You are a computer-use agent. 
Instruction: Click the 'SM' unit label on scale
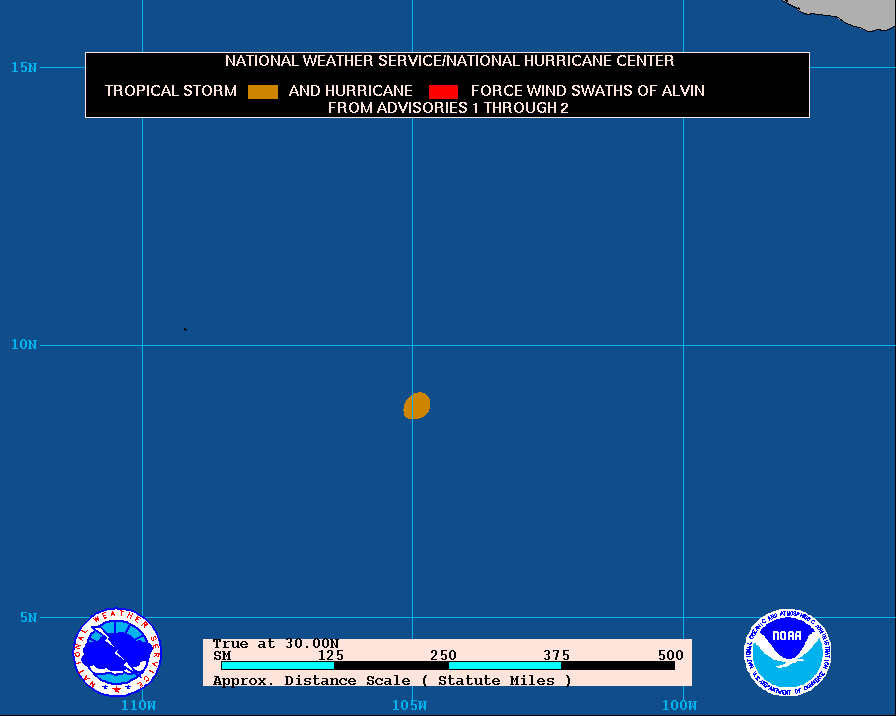pyautogui.click(x=222, y=655)
